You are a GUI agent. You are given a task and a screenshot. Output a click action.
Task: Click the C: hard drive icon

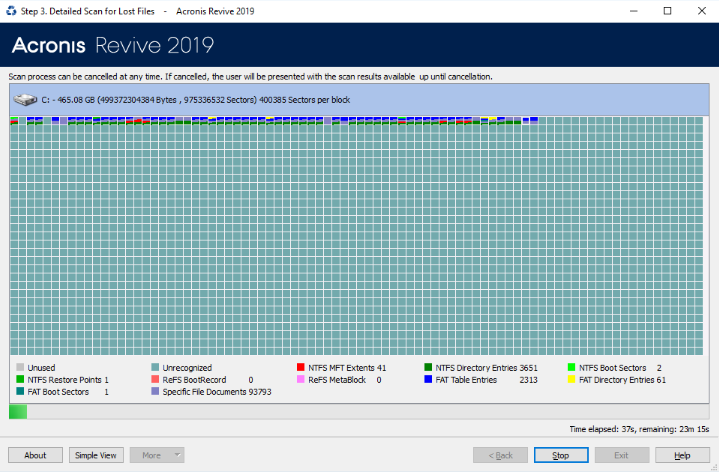pos(25,100)
